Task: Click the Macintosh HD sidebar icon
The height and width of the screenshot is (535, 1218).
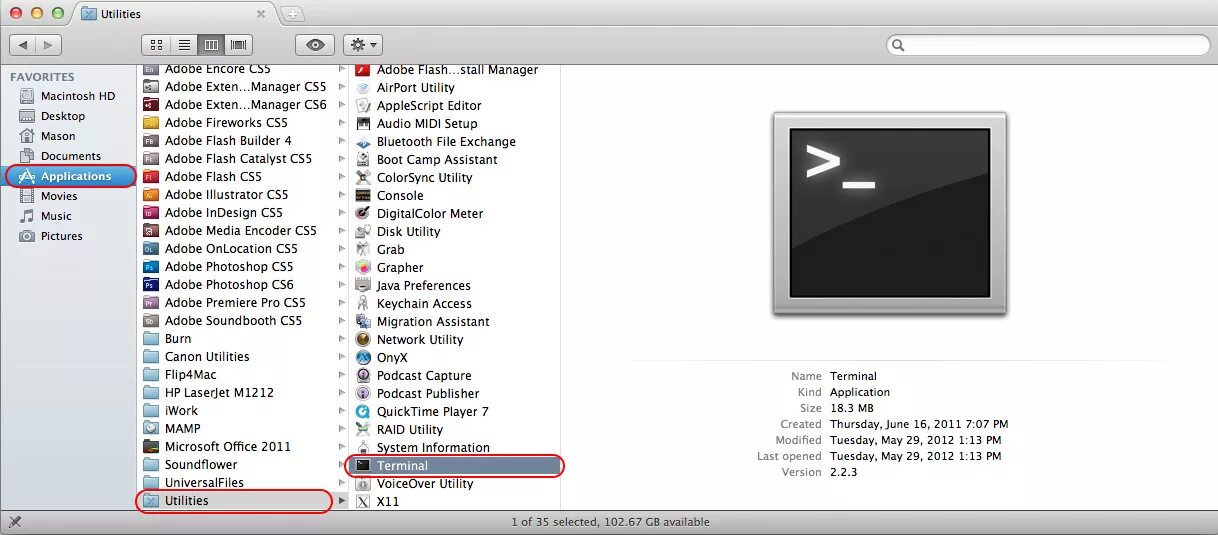Action: pyautogui.click(x=27, y=96)
